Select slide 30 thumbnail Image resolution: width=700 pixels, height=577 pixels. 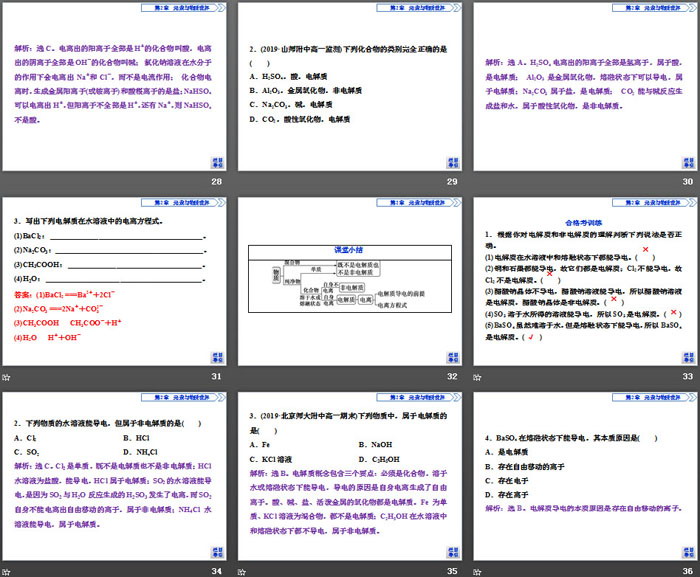[x=585, y=87]
